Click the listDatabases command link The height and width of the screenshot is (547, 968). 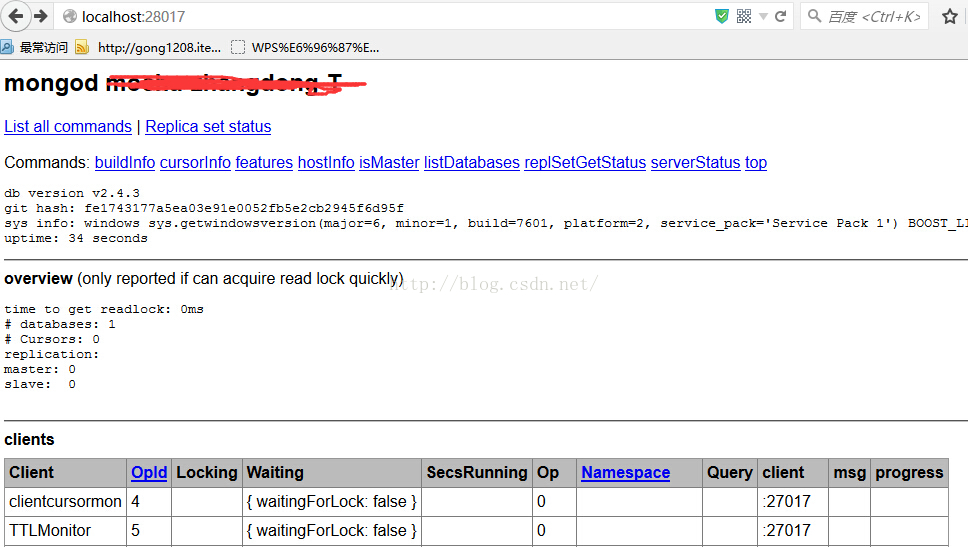pos(472,162)
